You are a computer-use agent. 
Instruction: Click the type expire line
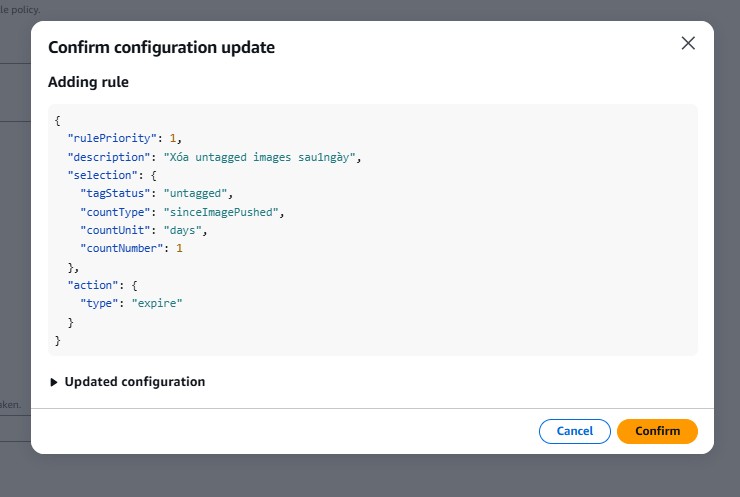pyautogui.click(x=131, y=303)
